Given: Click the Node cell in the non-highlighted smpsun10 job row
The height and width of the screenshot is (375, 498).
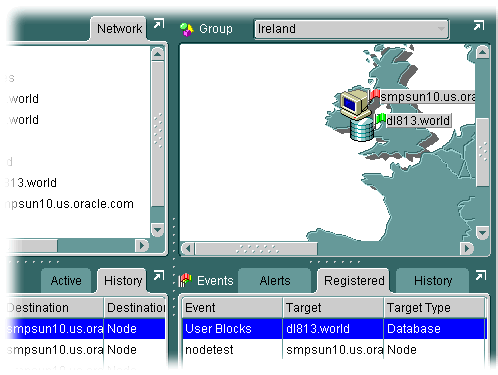Looking at the screenshot, I should click(x=135, y=350).
